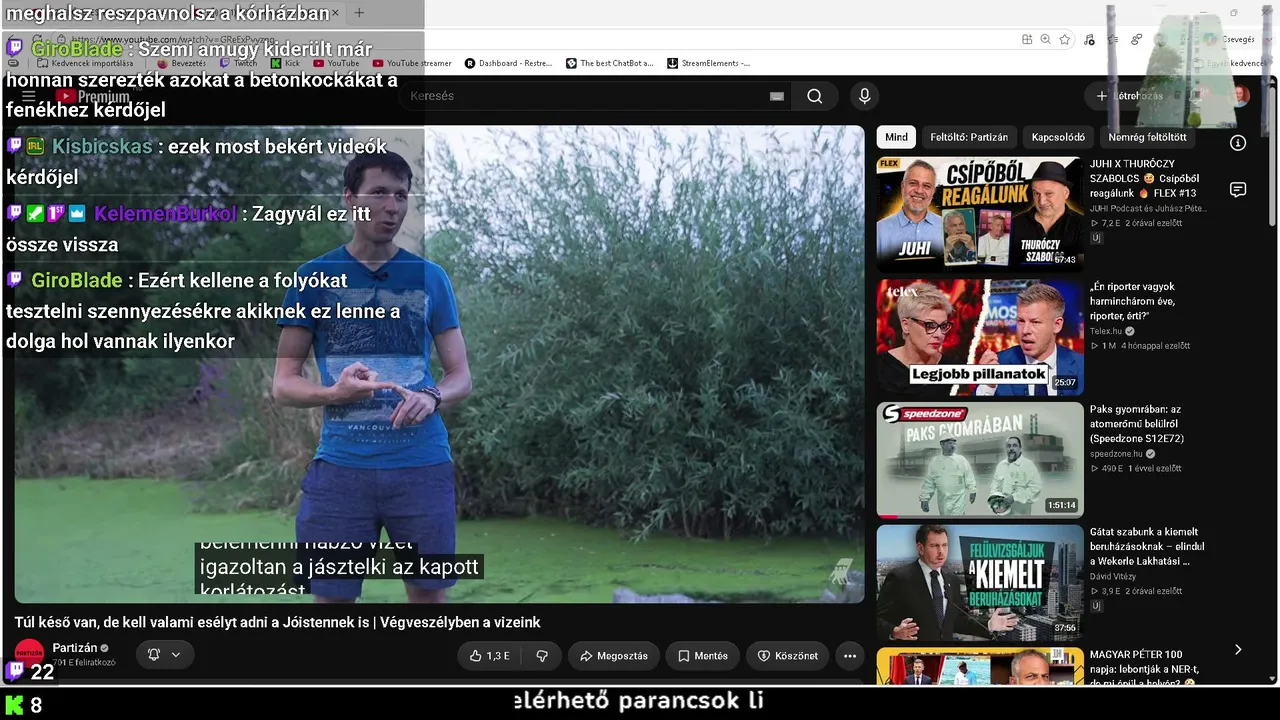Open the Kick bookmark in bookmarks bar
The height and width of the screenshot is (720, 1280).
pos(285,63)
